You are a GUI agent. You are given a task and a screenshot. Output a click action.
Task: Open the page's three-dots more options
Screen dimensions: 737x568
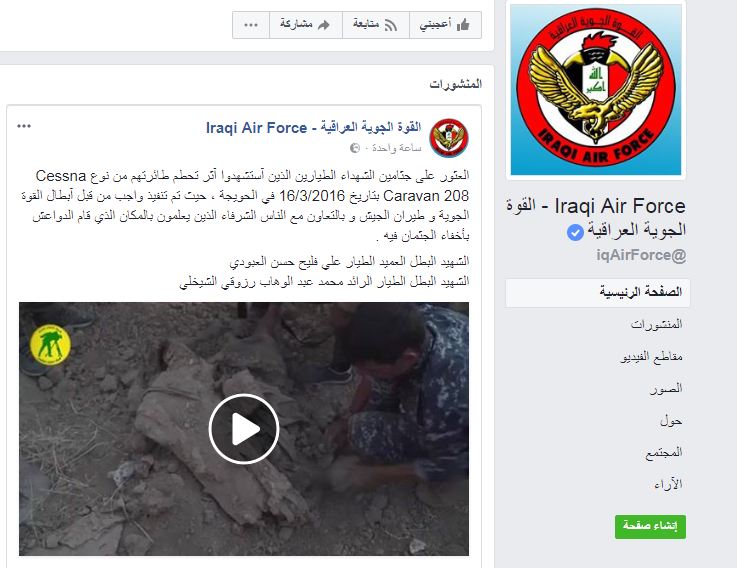[251, 25]
